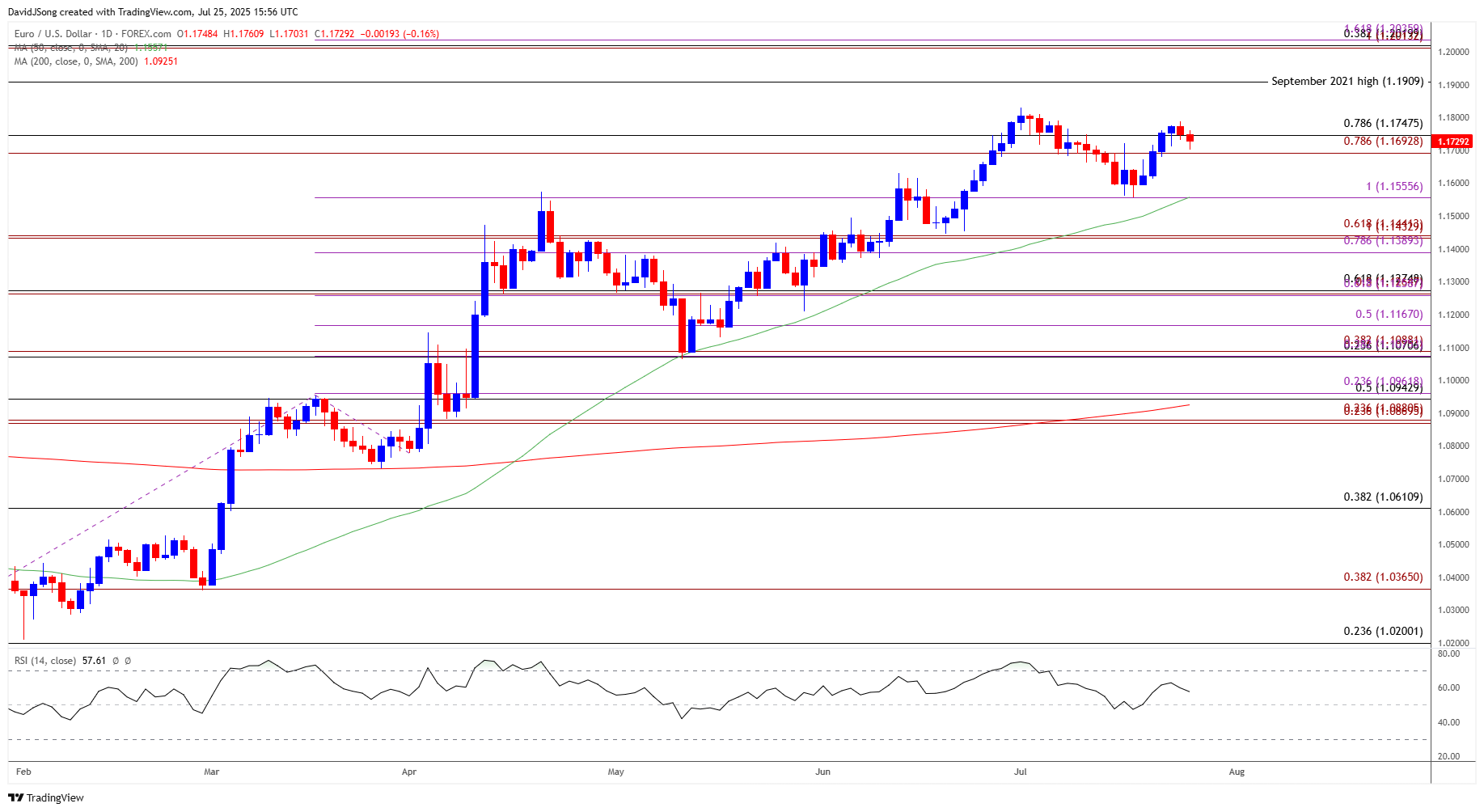Select the 0.236 (1.02001) Fibonacci label
This screenshot has height=812, width=1484.
(x=1382, y=631)
